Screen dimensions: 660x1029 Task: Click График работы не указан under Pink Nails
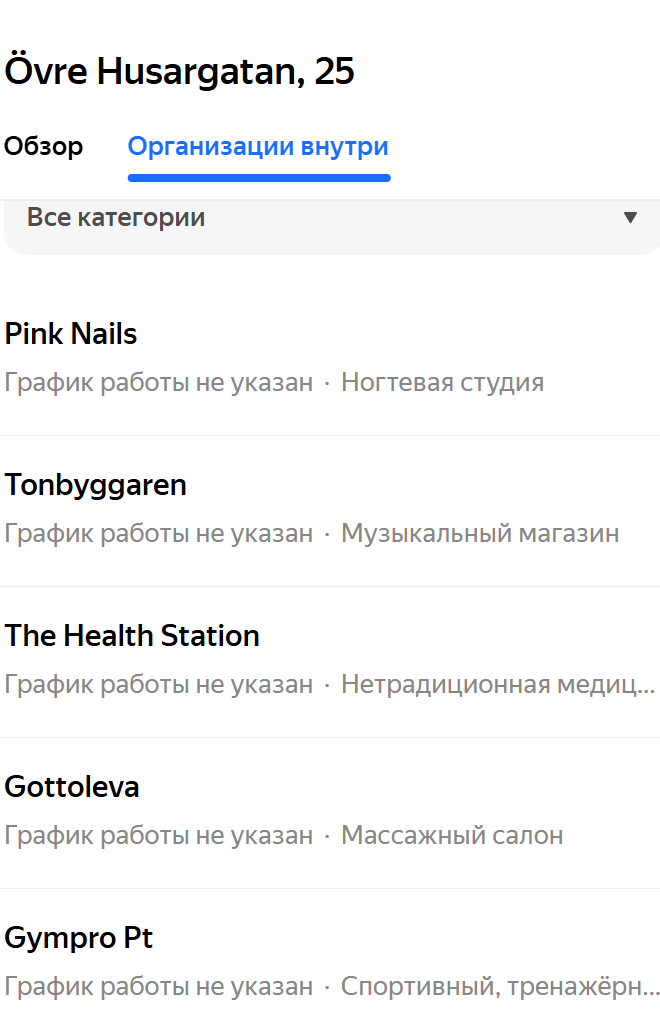[159, 382]
